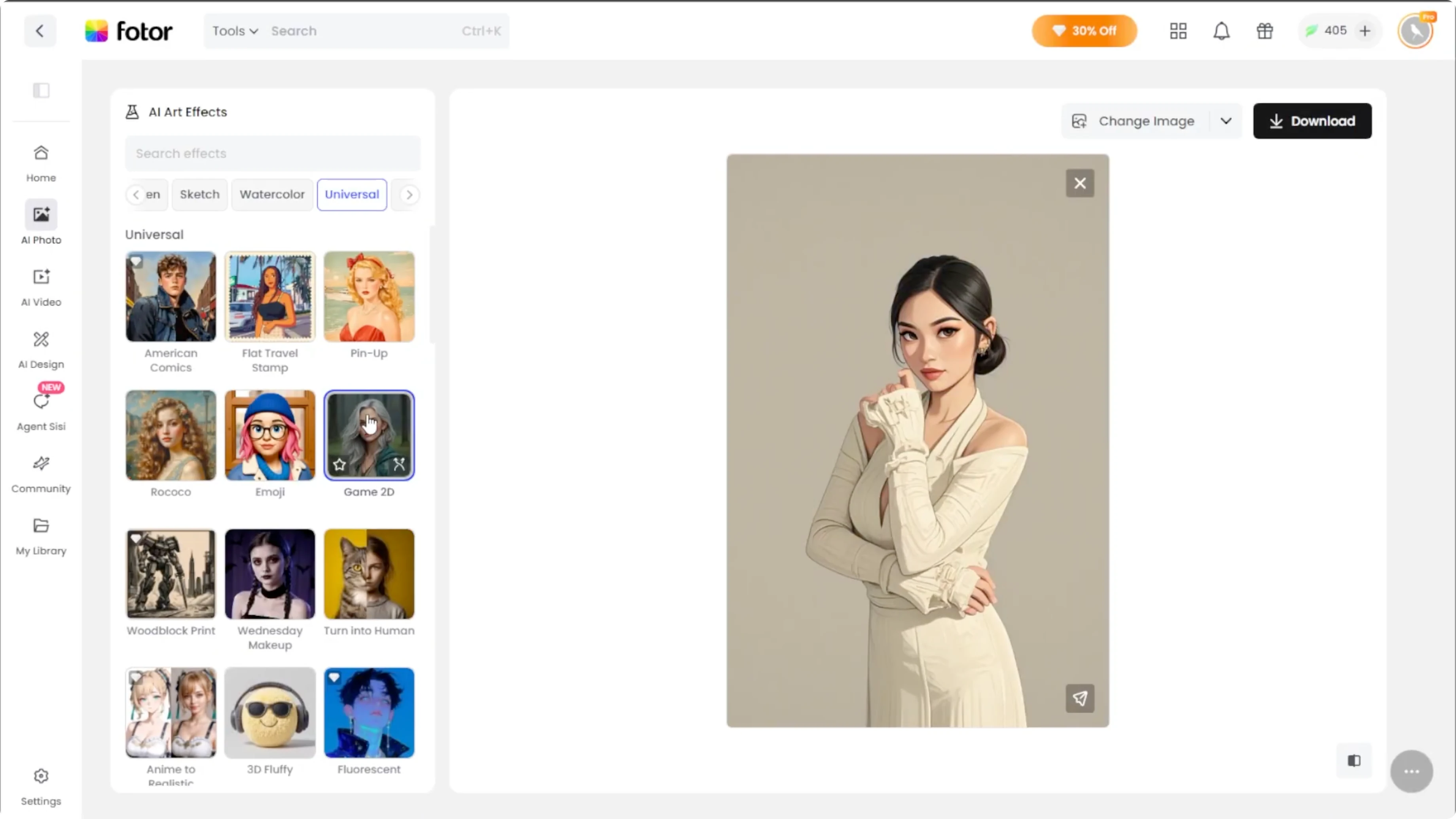Collapse the left sidebar panel icon
The width and height of the screenshot is (1456, 819).
pyautogui.click(x=41, y=91)
